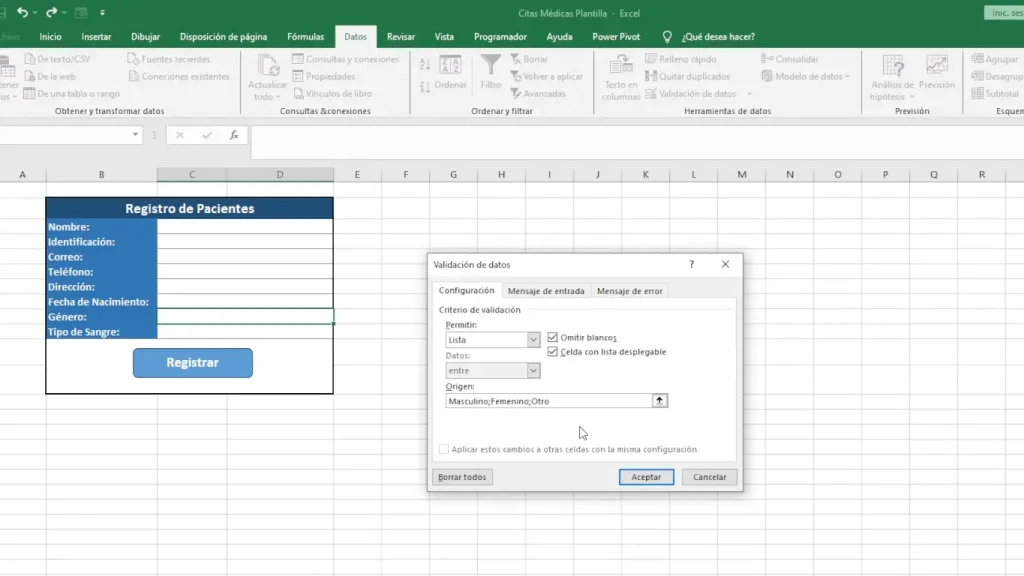
Task: Select the cell next to Género
Action: click(x=245, y=317)
